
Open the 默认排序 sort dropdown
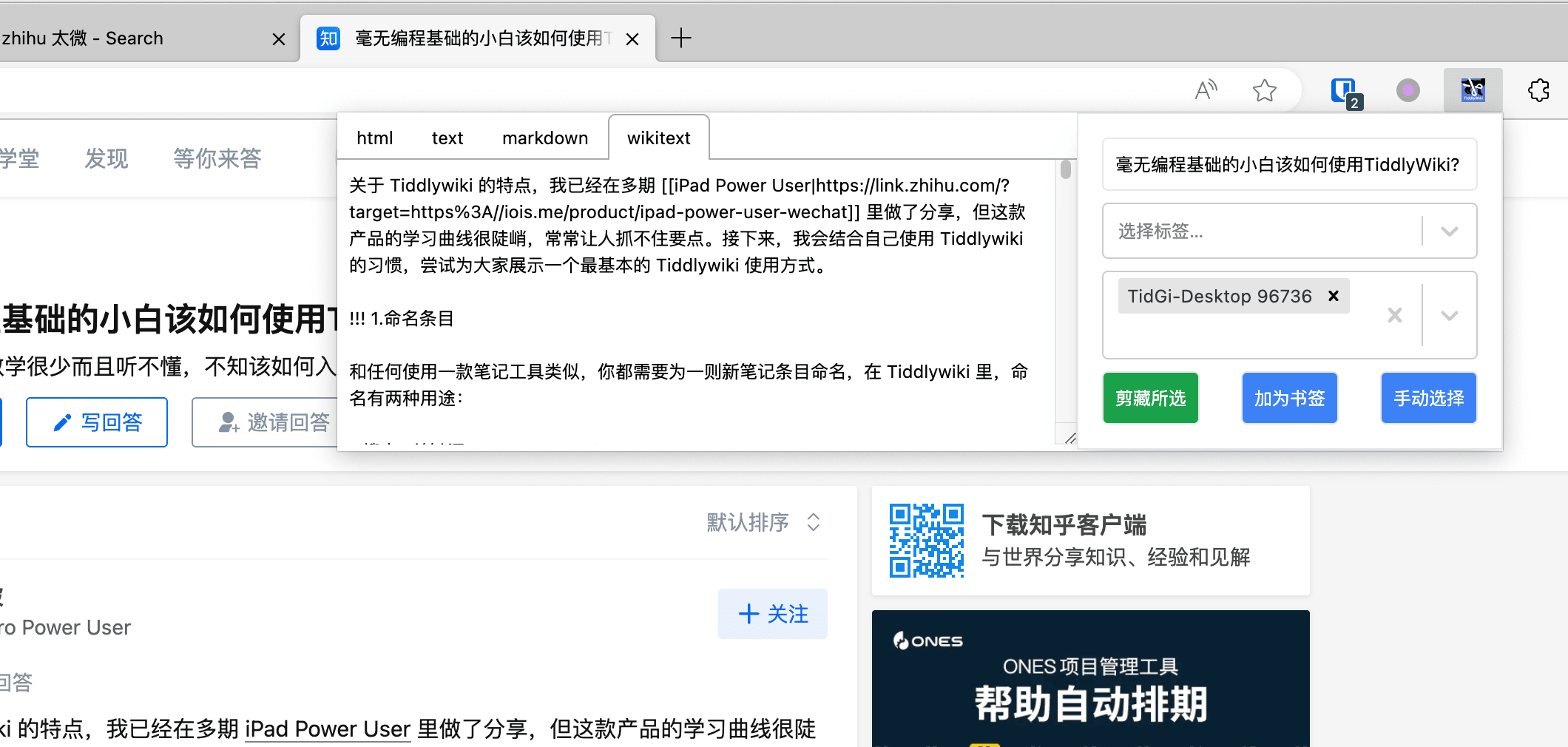coord(763,522)
